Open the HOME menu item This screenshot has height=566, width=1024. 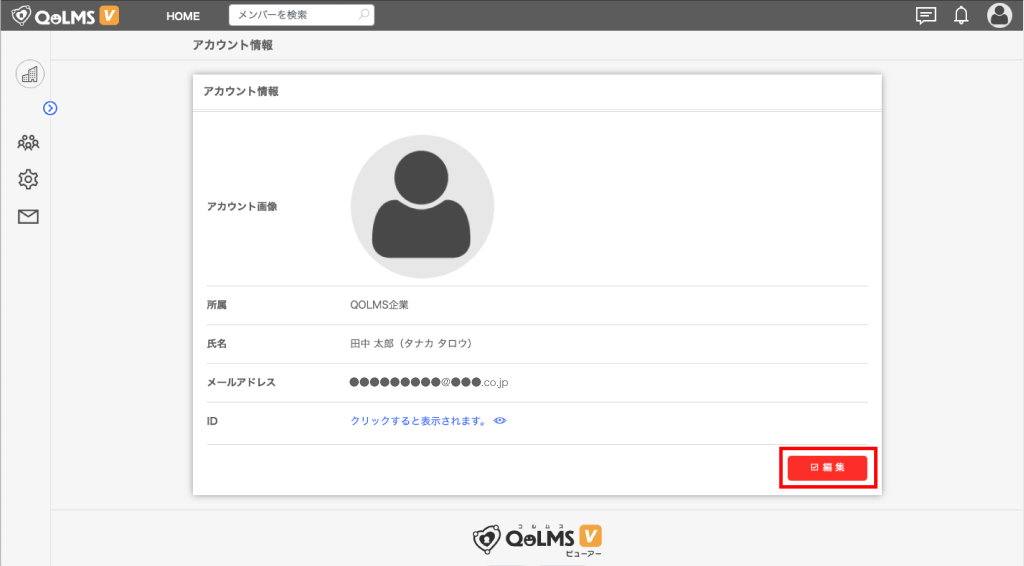(x=183, y=16)
